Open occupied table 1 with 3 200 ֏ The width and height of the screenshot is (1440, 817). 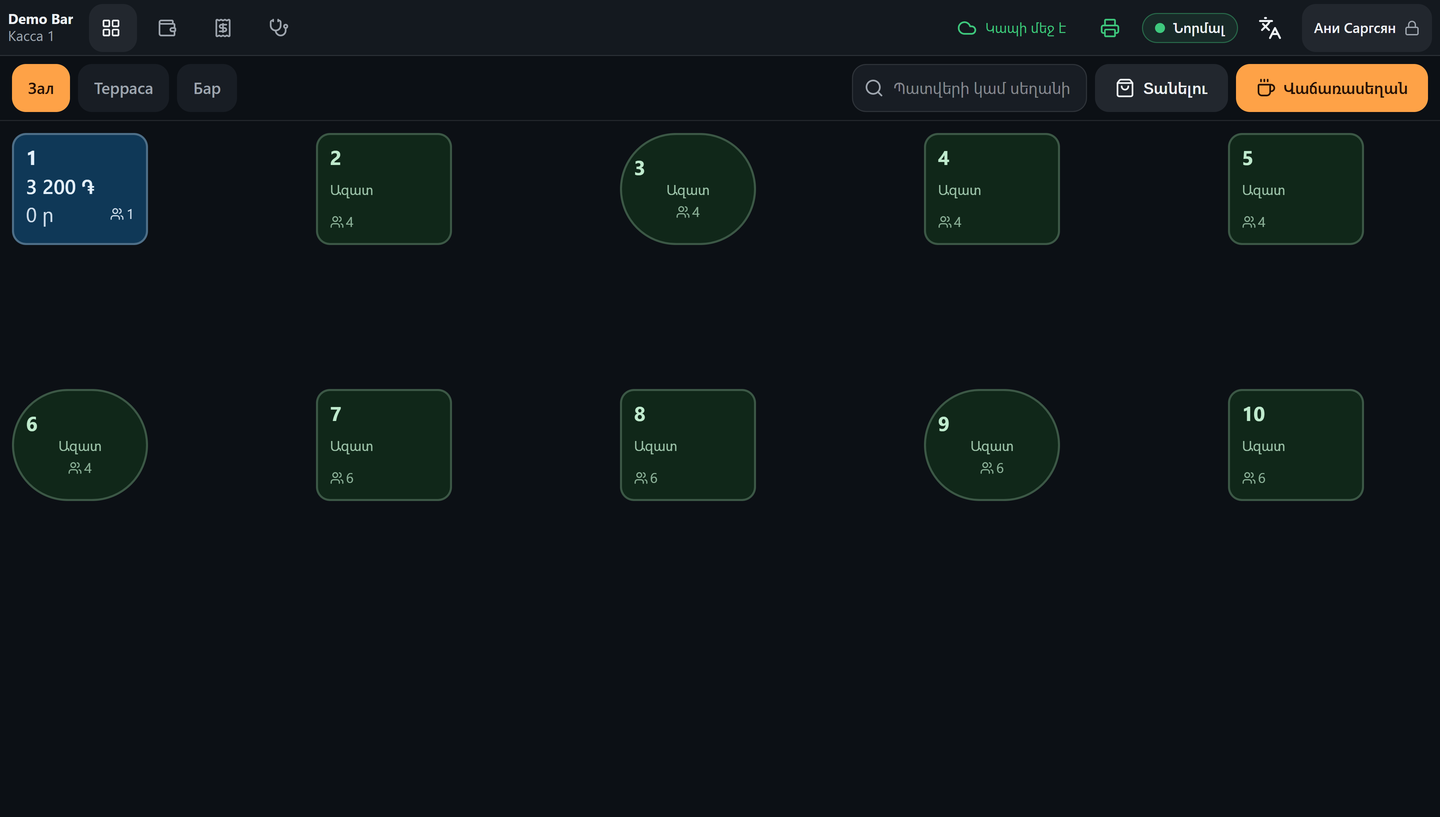point(80,189)
